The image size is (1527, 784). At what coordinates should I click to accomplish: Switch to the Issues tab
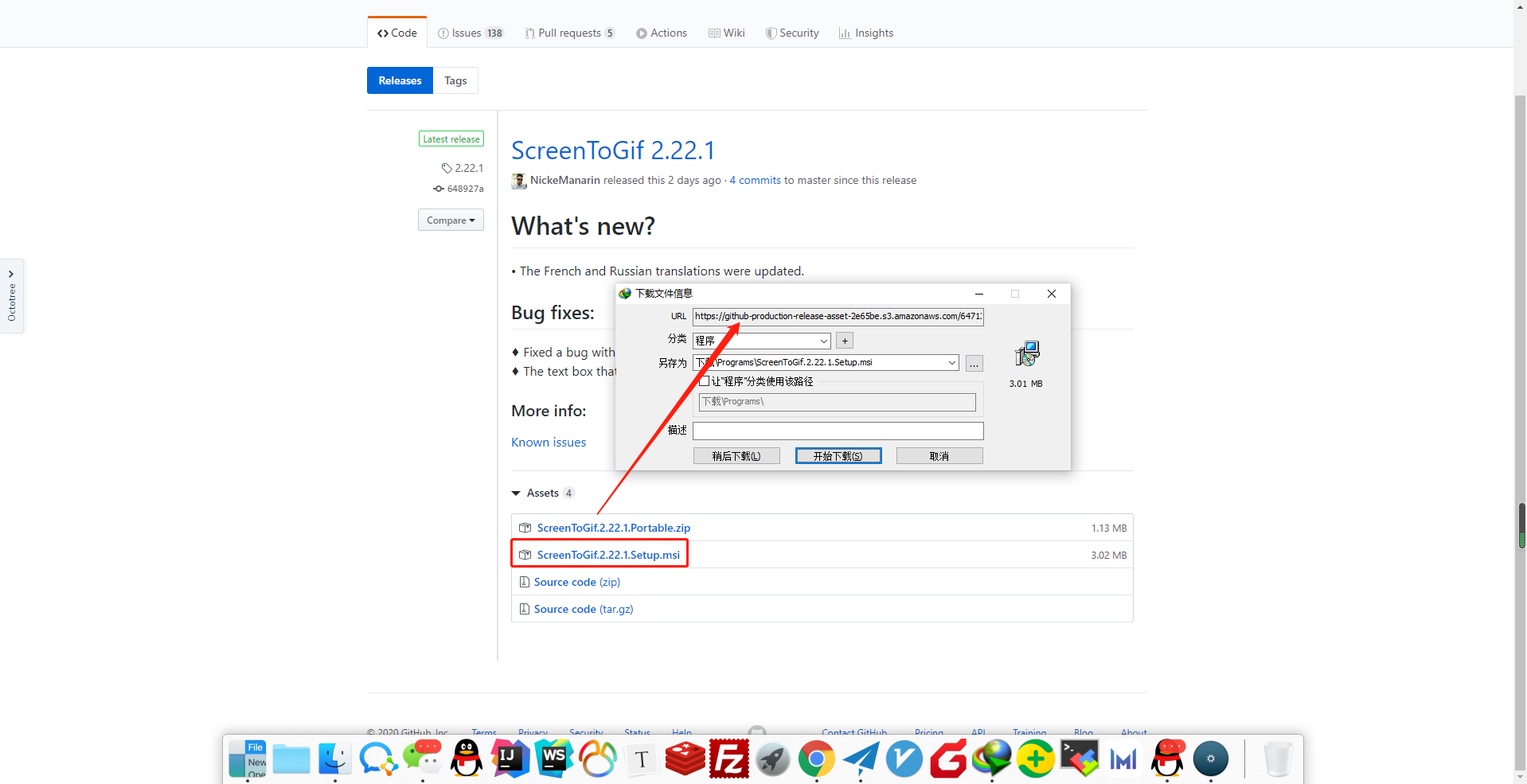(x=471, y=33)
